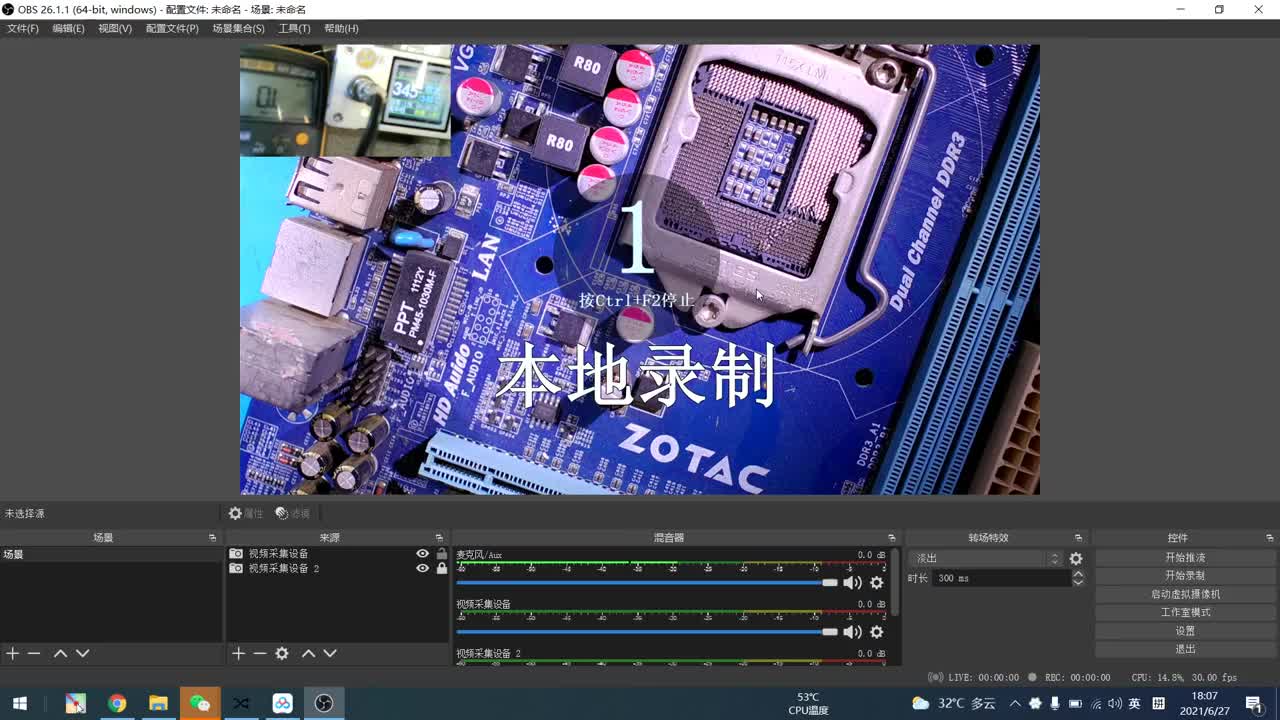Viewport: 1280px width, 720px height.
Task: Move source up in Sources panel
Action: pyautogui.click(x=308, y=653)
